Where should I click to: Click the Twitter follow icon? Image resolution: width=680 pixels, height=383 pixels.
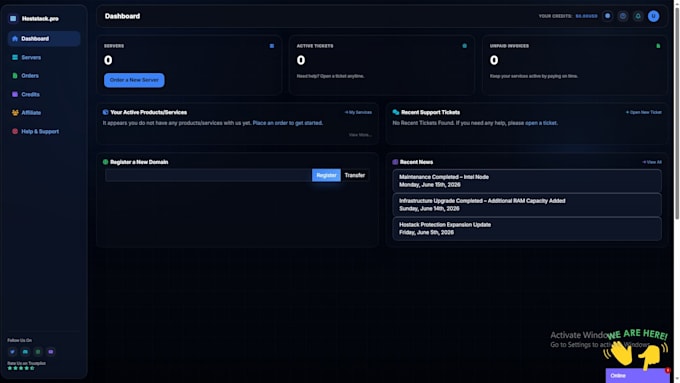(x=12, y=352)
